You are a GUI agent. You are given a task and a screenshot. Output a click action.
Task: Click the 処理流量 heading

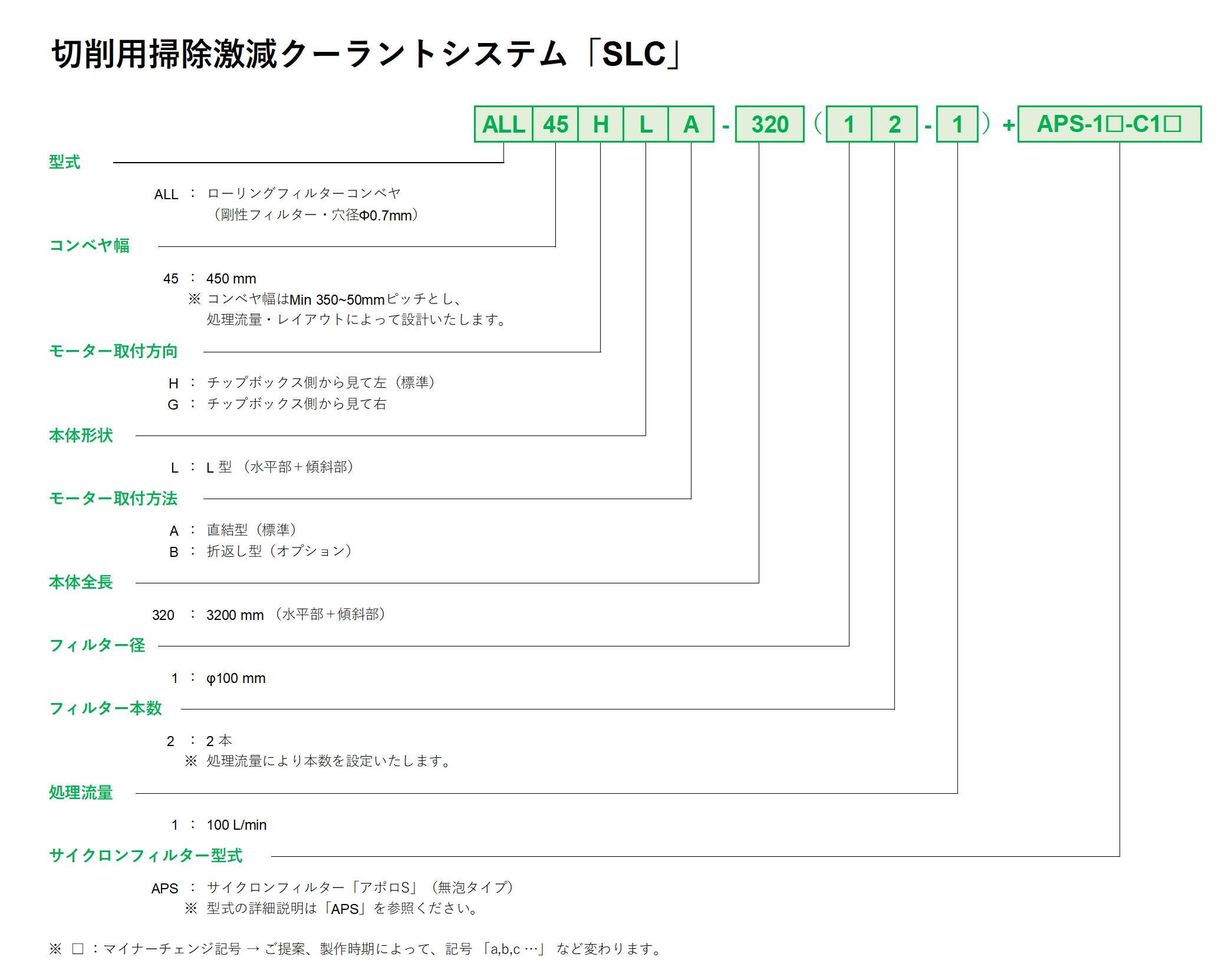pos(81,793)
